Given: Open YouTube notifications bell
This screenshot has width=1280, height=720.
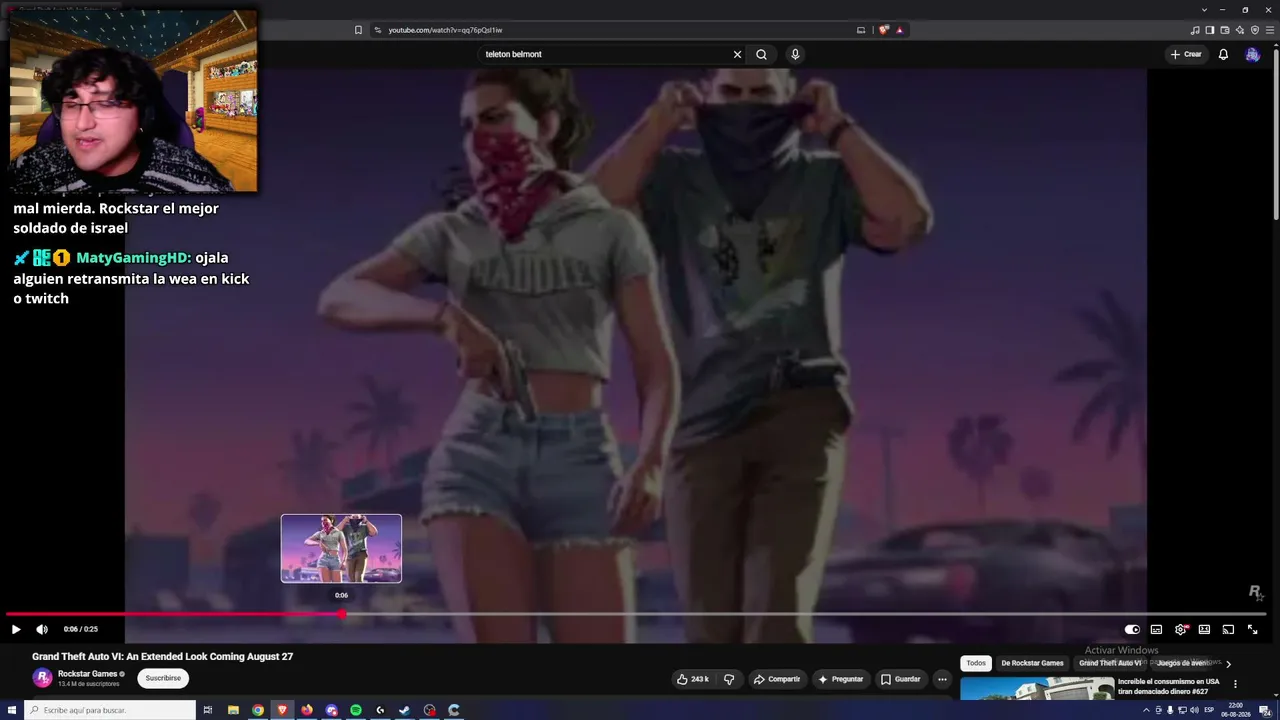Looking at the screenshot, I should 1223,54.
